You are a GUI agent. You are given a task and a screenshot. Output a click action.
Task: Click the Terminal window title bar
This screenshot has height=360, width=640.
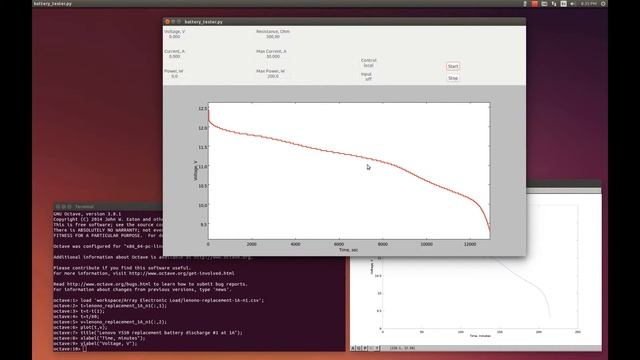(x=108, y=207)
